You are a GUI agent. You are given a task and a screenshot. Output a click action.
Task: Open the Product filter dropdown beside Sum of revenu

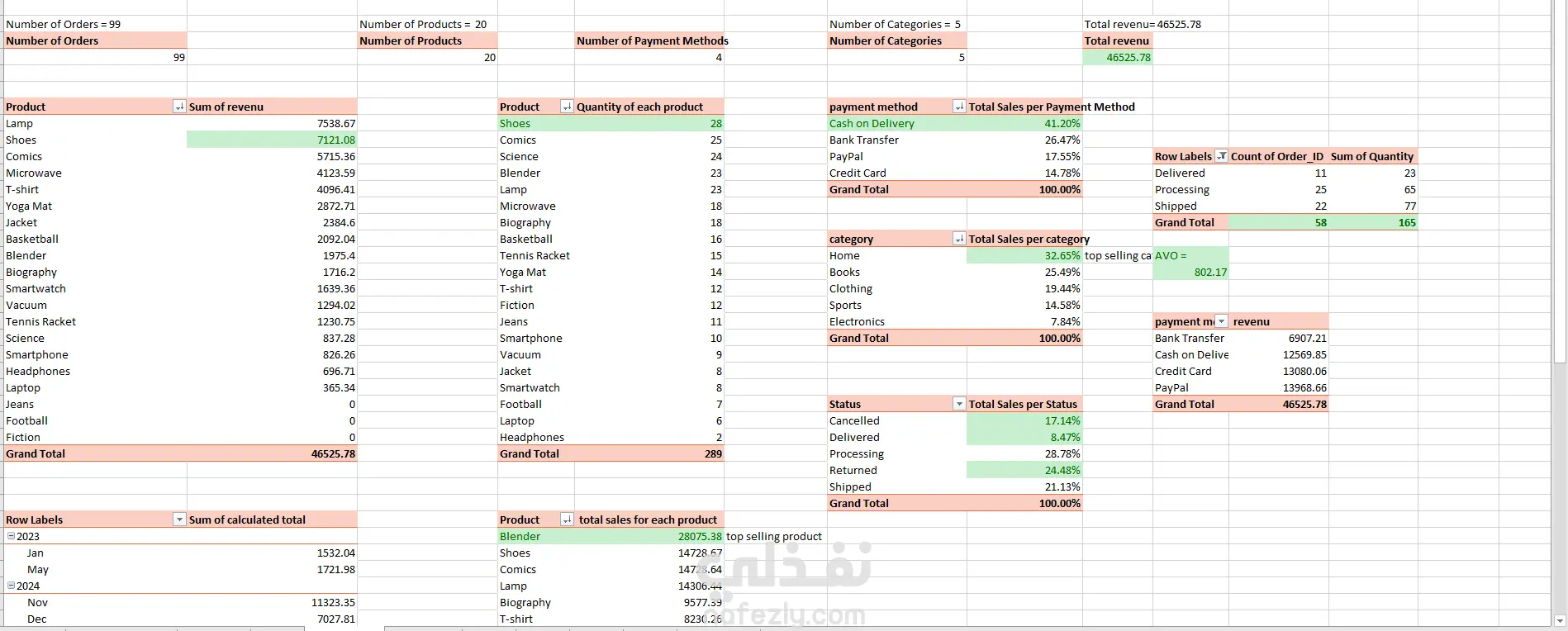(179, 107)
